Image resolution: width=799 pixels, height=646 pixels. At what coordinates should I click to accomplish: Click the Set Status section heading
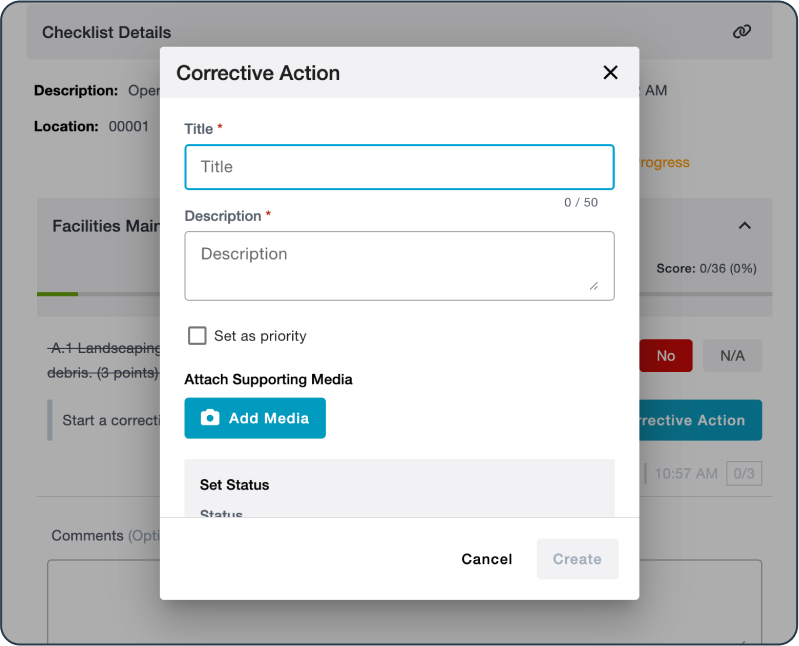235,485
